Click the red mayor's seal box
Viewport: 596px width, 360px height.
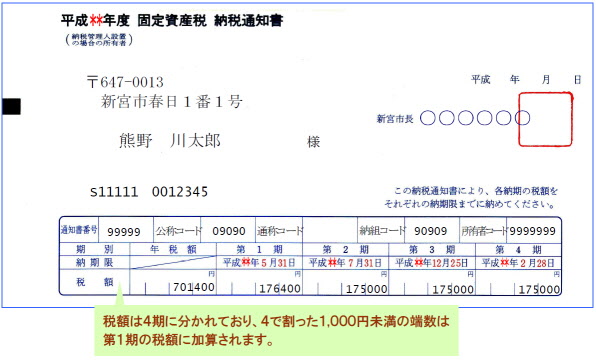tap(545, 119)
